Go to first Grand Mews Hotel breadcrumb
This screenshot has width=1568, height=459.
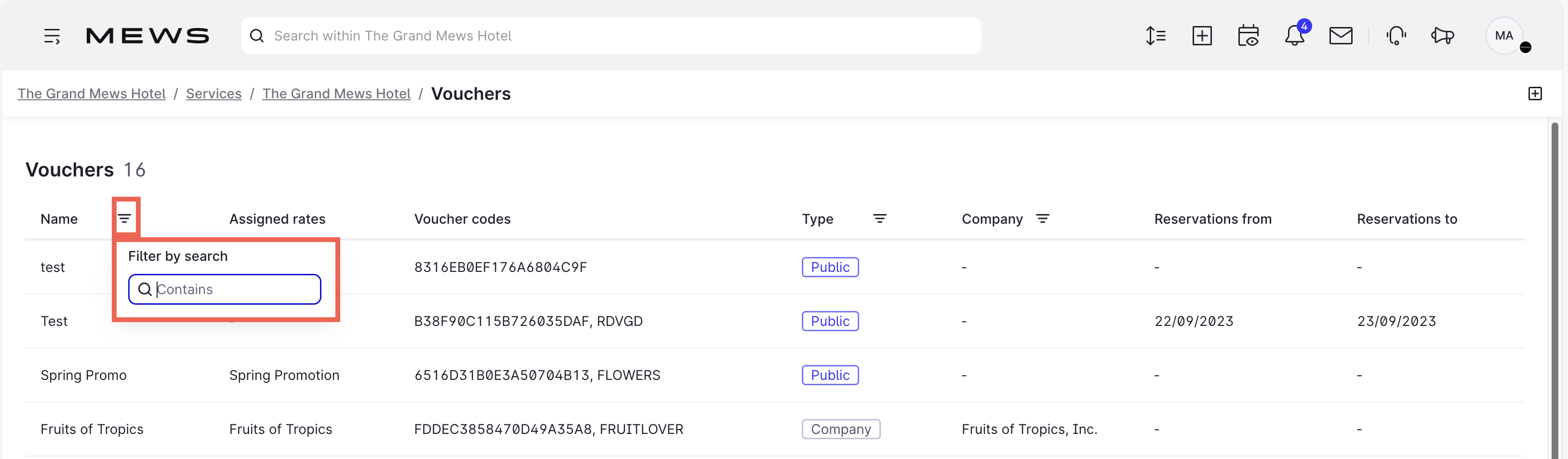(x=91, y=94)
